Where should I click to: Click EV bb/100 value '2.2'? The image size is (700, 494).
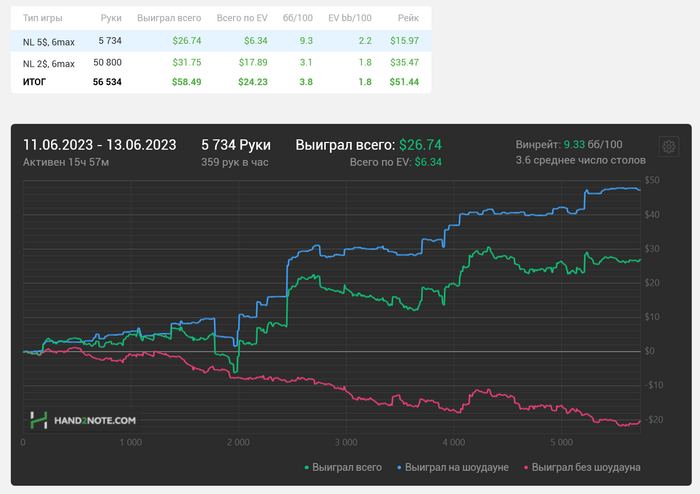tap(365, 41)
